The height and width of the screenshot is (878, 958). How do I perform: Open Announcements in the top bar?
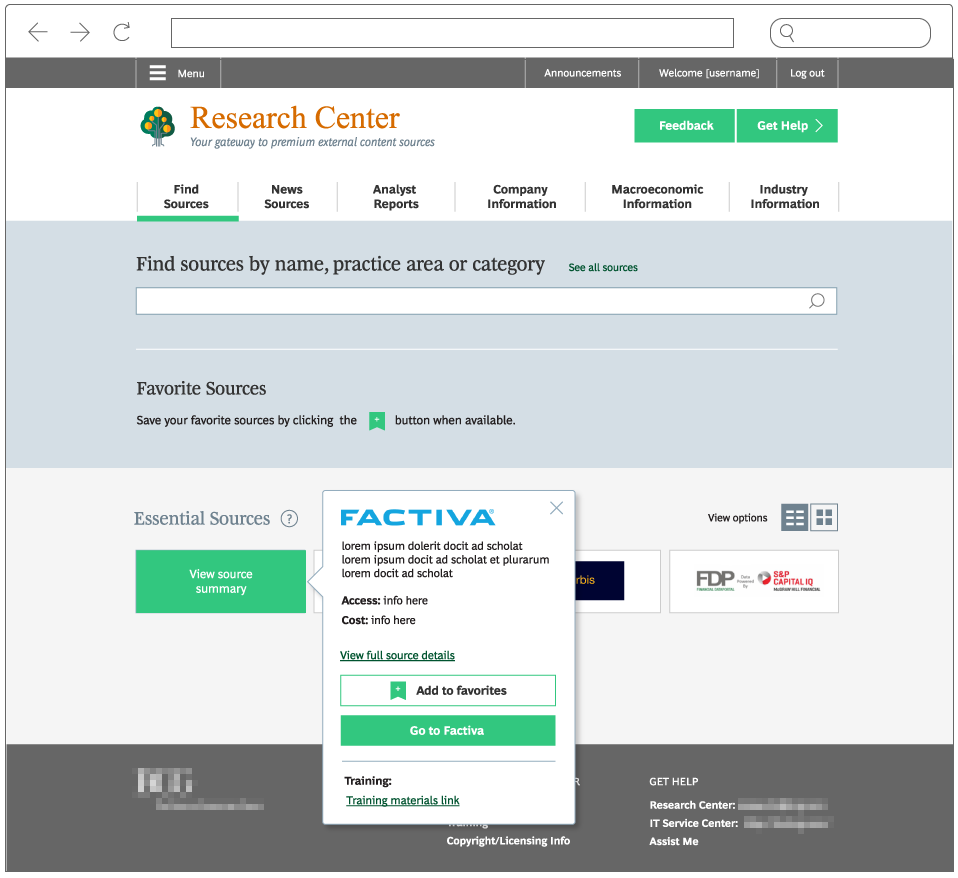point(582,73)
